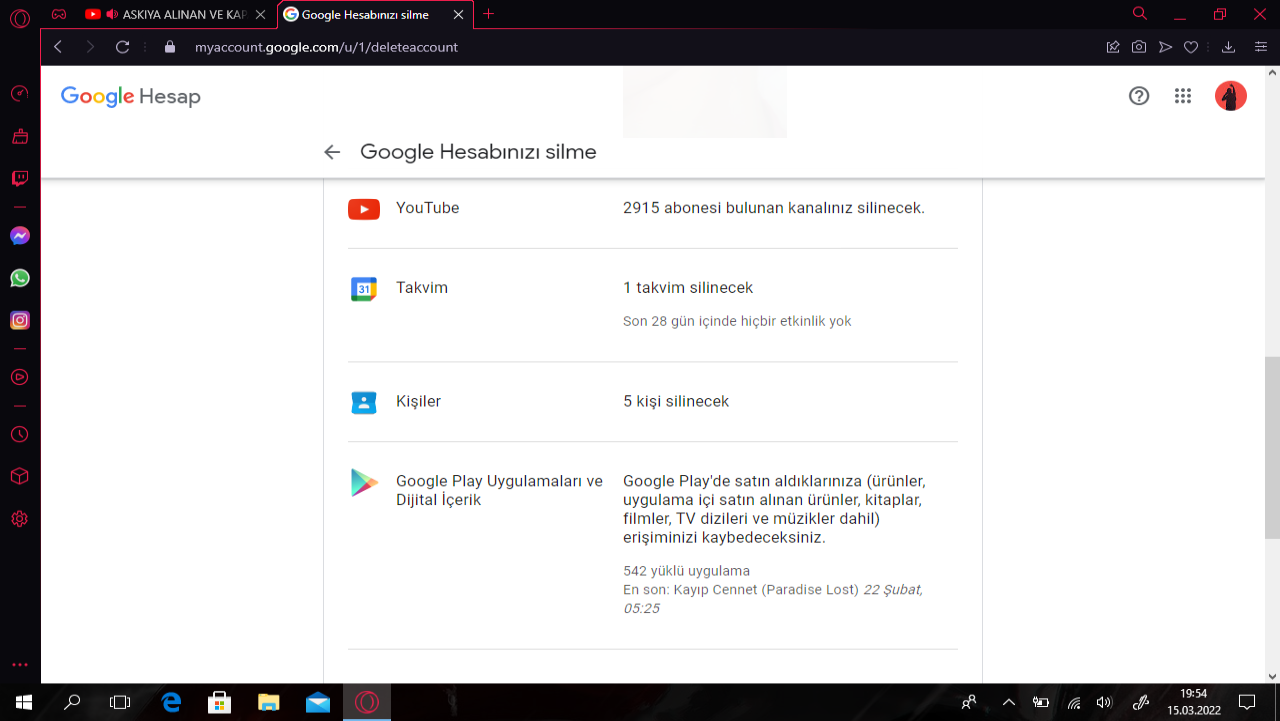Click the address bar URL field

pyautogui.click(x=640, y=47)
